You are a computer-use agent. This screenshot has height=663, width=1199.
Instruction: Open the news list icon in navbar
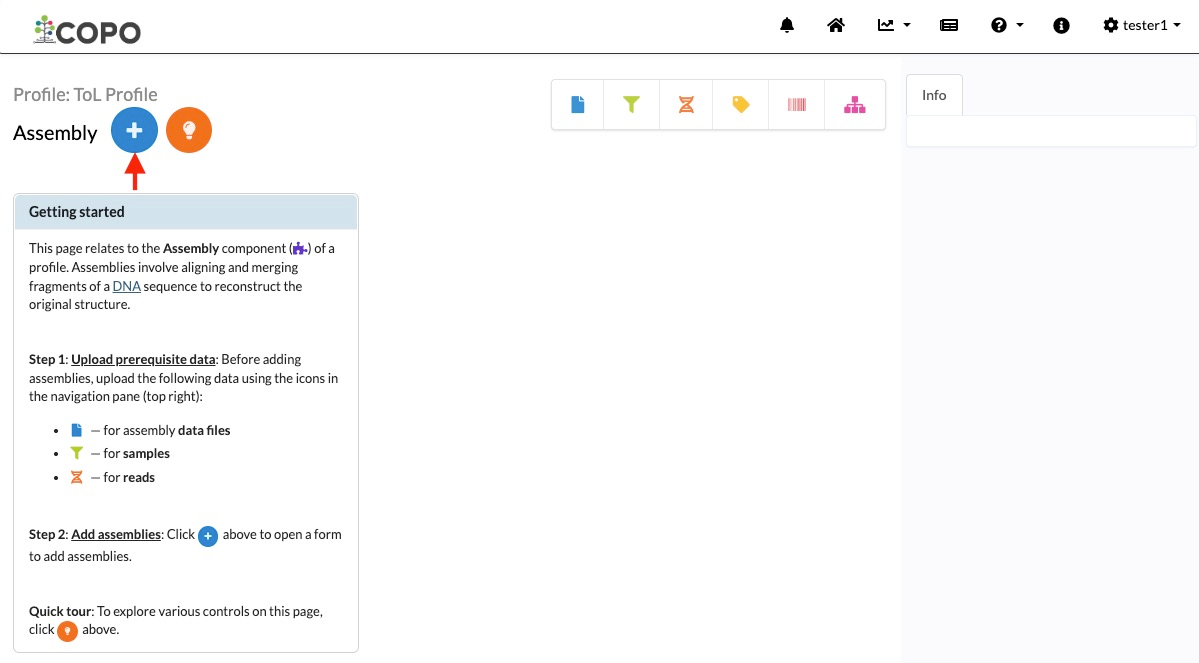click(949, 25)
